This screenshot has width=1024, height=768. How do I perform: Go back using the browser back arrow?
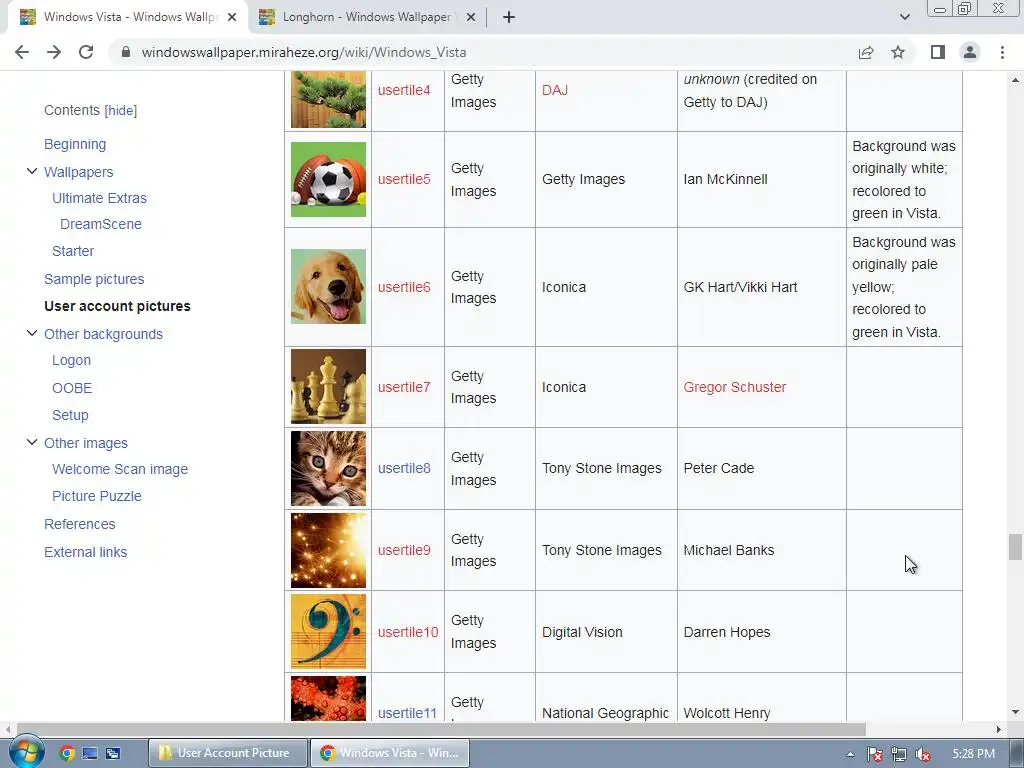pos(22,52)
